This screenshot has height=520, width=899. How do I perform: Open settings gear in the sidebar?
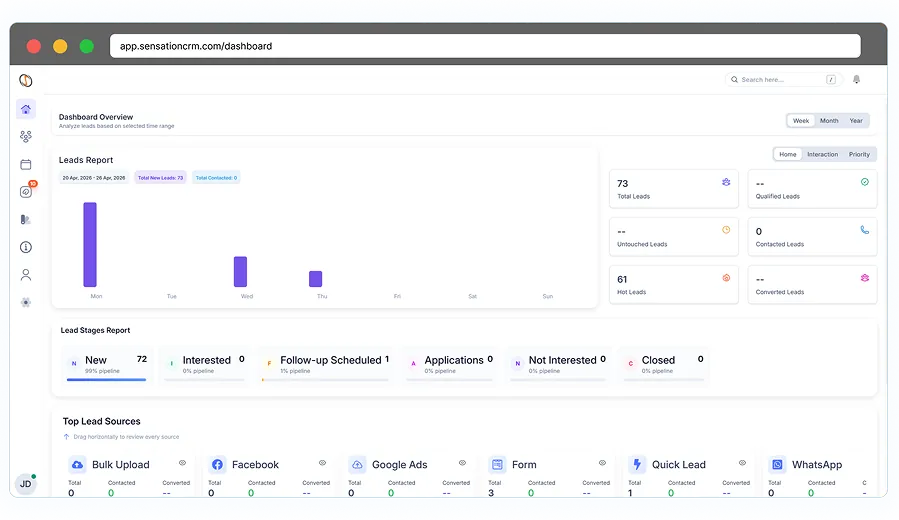click(x=26, y=302)
